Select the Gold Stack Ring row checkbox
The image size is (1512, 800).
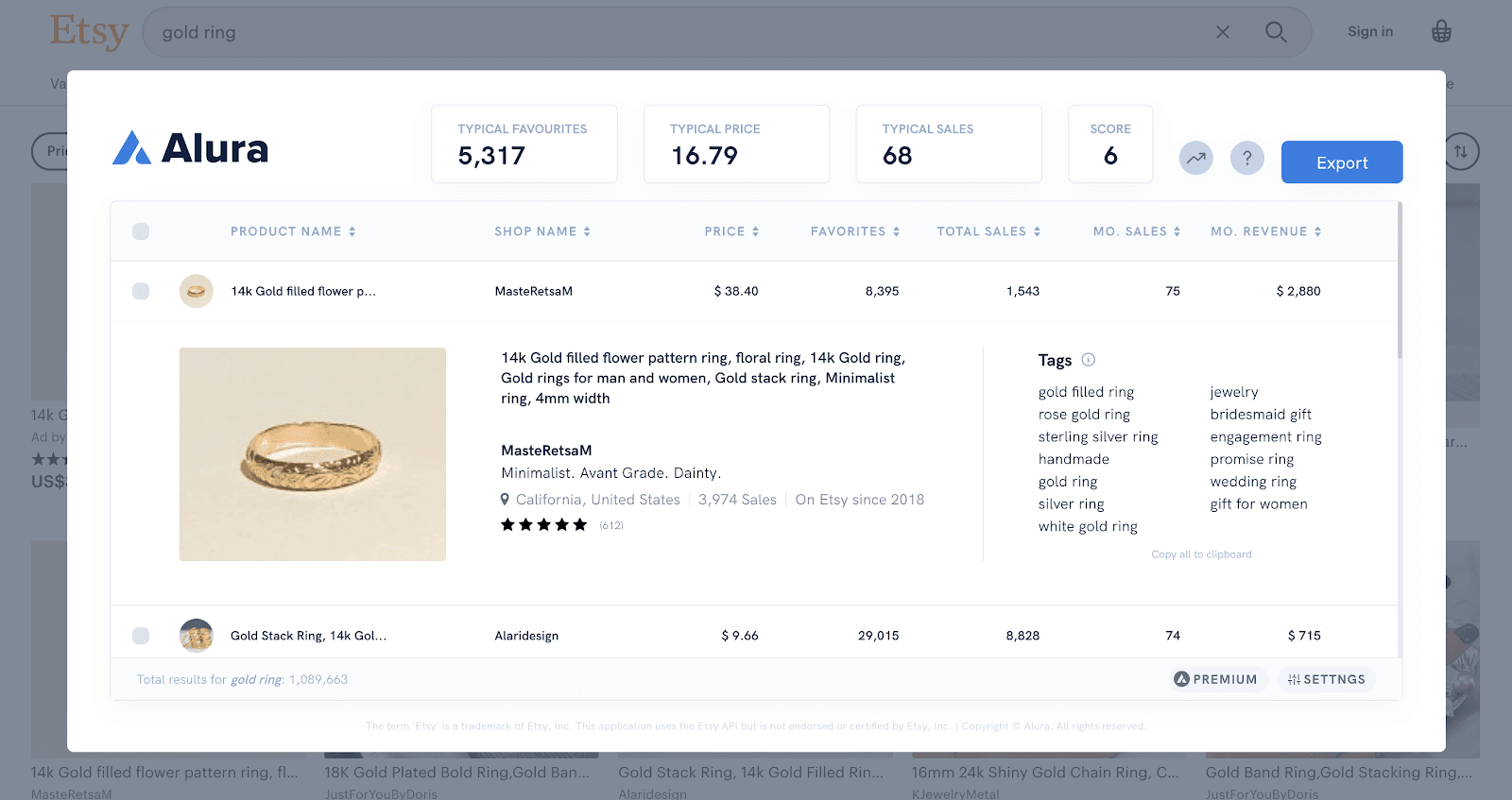tap(141, 636)
